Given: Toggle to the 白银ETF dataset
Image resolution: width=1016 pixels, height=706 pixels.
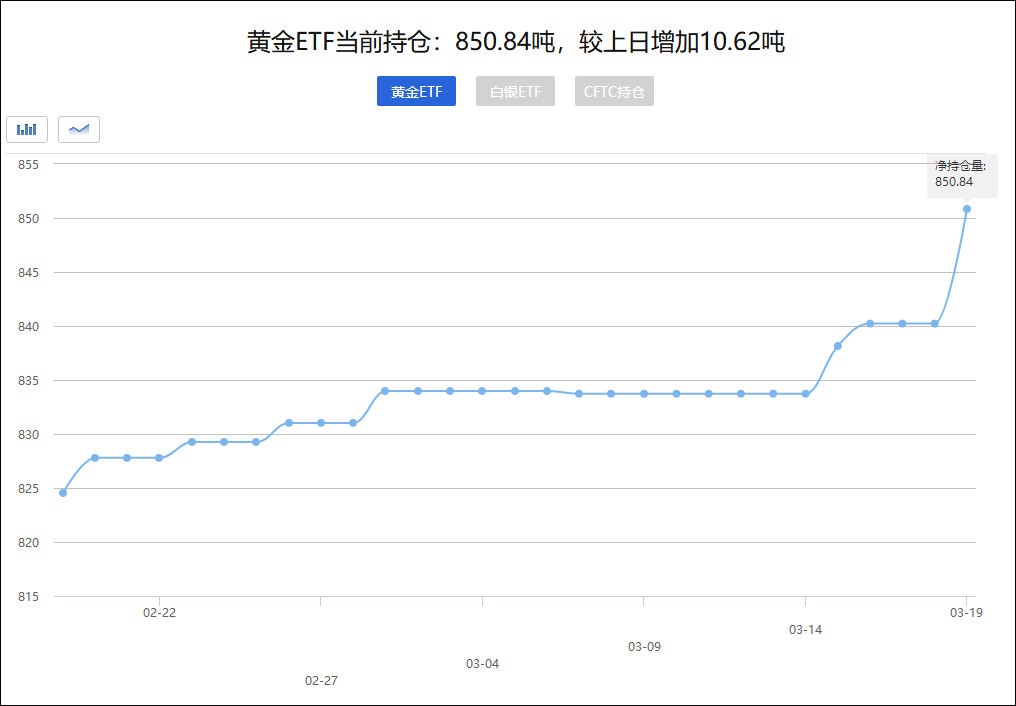Looking at the screenshot, I should 515,91.
